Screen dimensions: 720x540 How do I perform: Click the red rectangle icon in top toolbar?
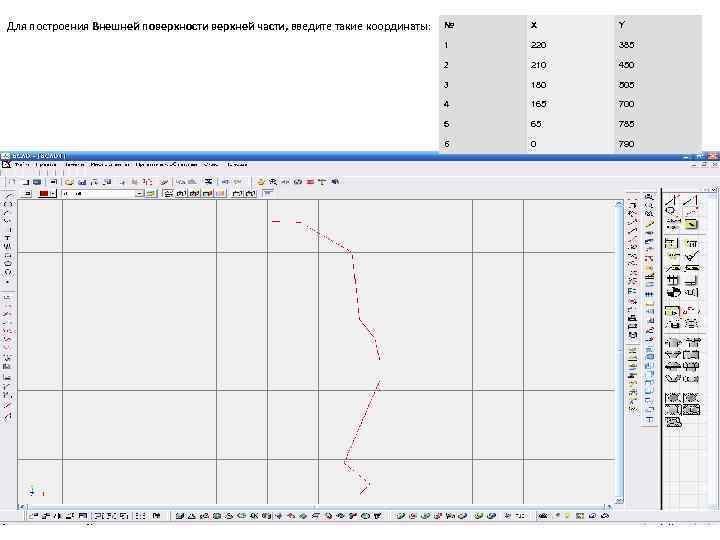click(310, 182)
